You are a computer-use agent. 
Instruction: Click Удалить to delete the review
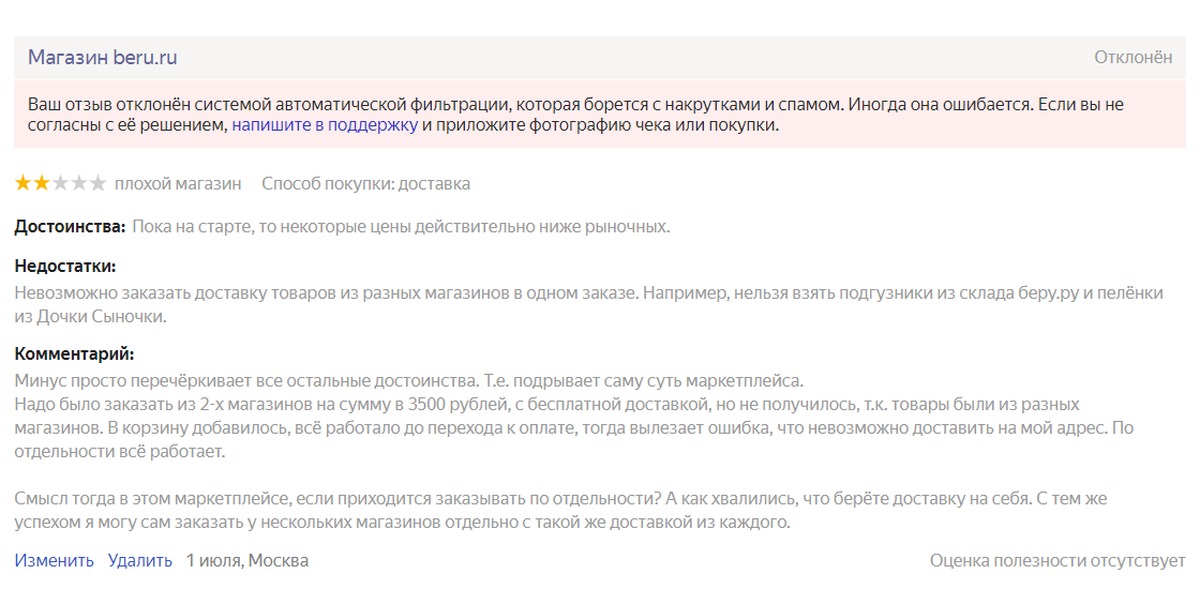tap(140, 560)
